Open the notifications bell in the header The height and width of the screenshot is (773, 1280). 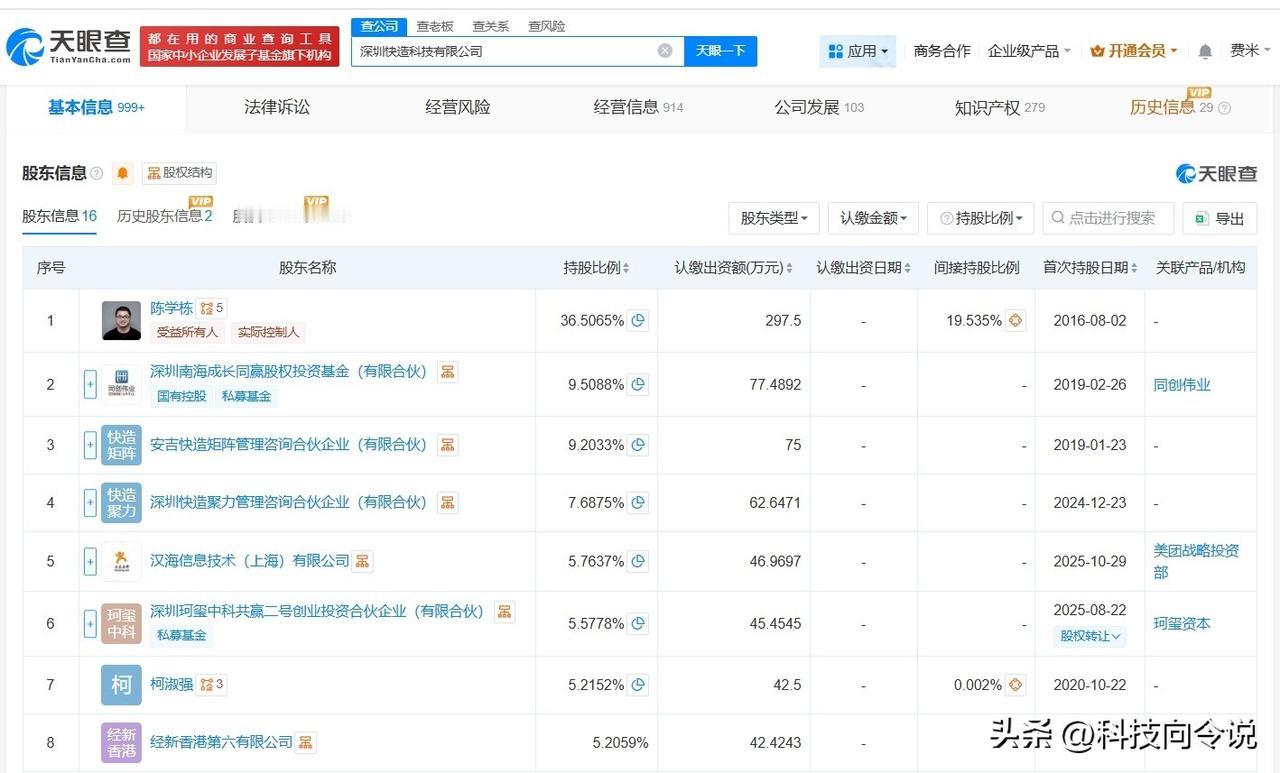(1205, 51)
